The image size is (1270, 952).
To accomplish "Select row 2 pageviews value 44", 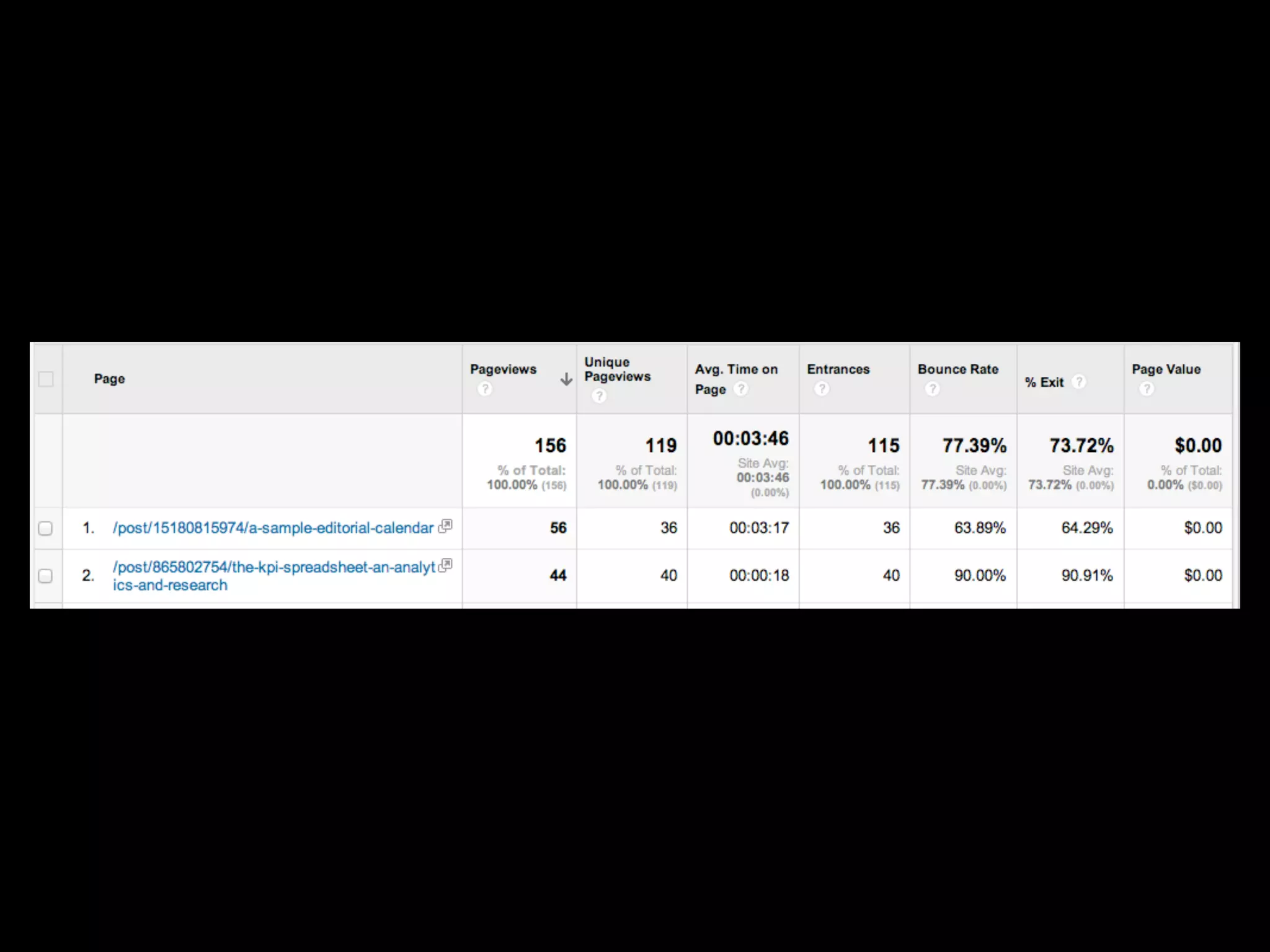I will (x=558, y=576).
